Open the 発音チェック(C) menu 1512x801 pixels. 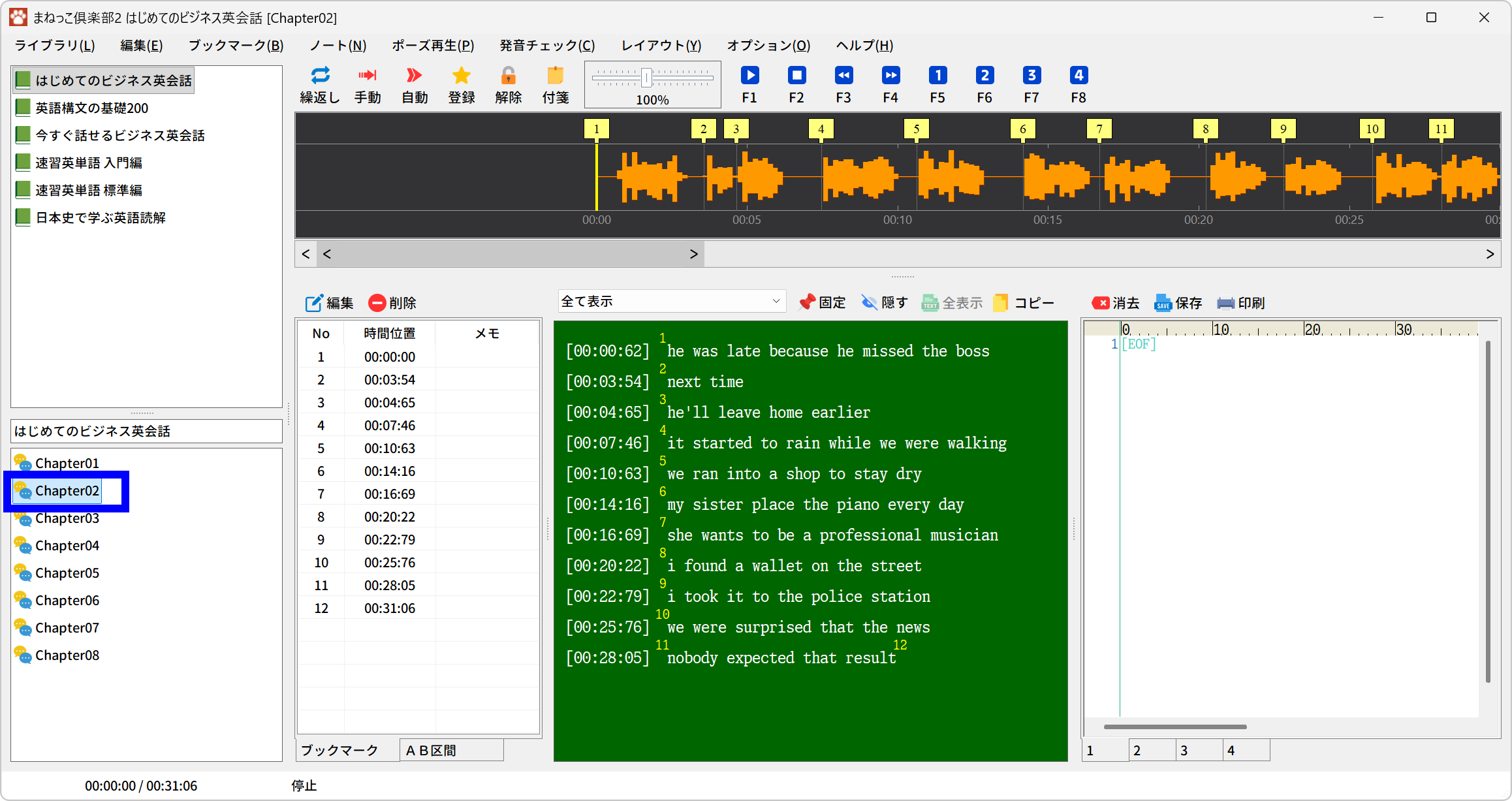[x=547, y=45]
